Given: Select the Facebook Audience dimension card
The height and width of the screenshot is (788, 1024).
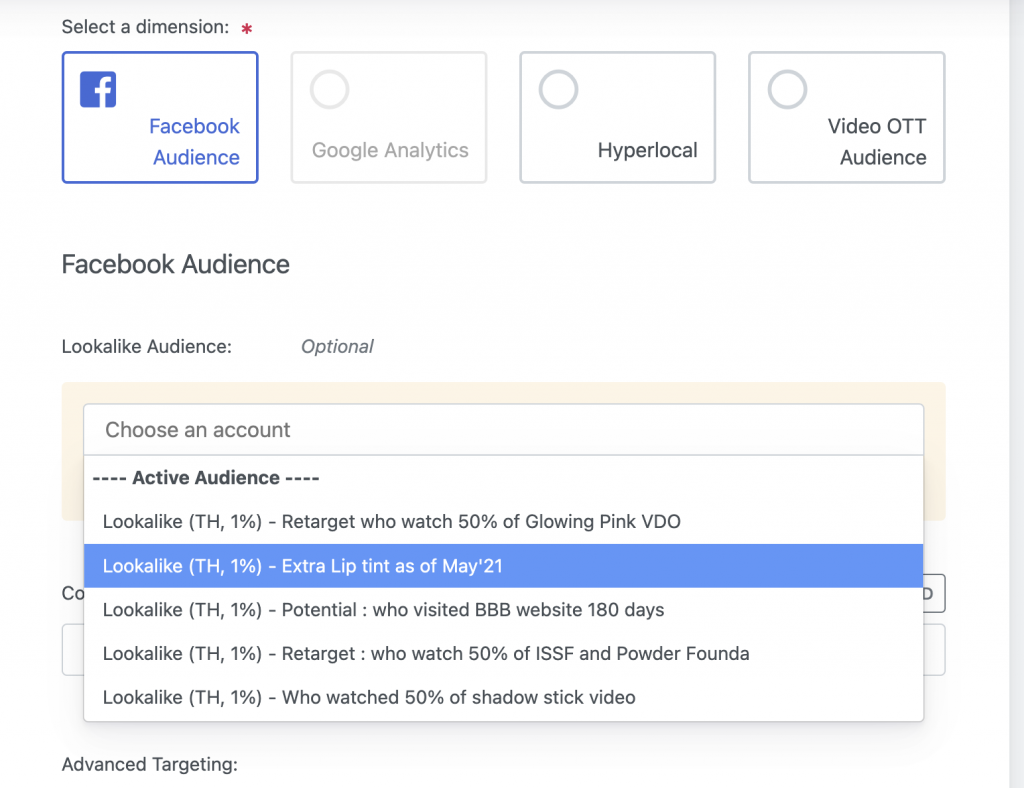Looking at the screenshot, I should 160,118.
